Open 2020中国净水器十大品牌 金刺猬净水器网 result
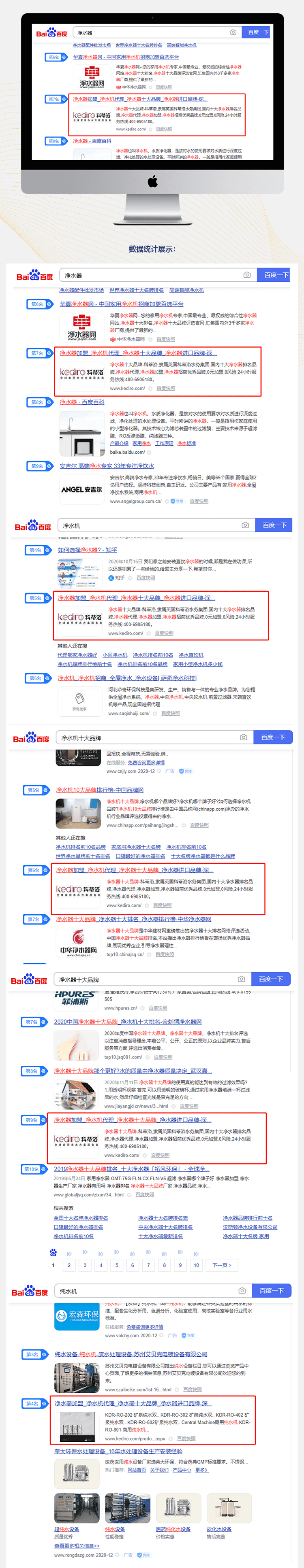Screen dimensions: 304x1568 [128, 1022]
